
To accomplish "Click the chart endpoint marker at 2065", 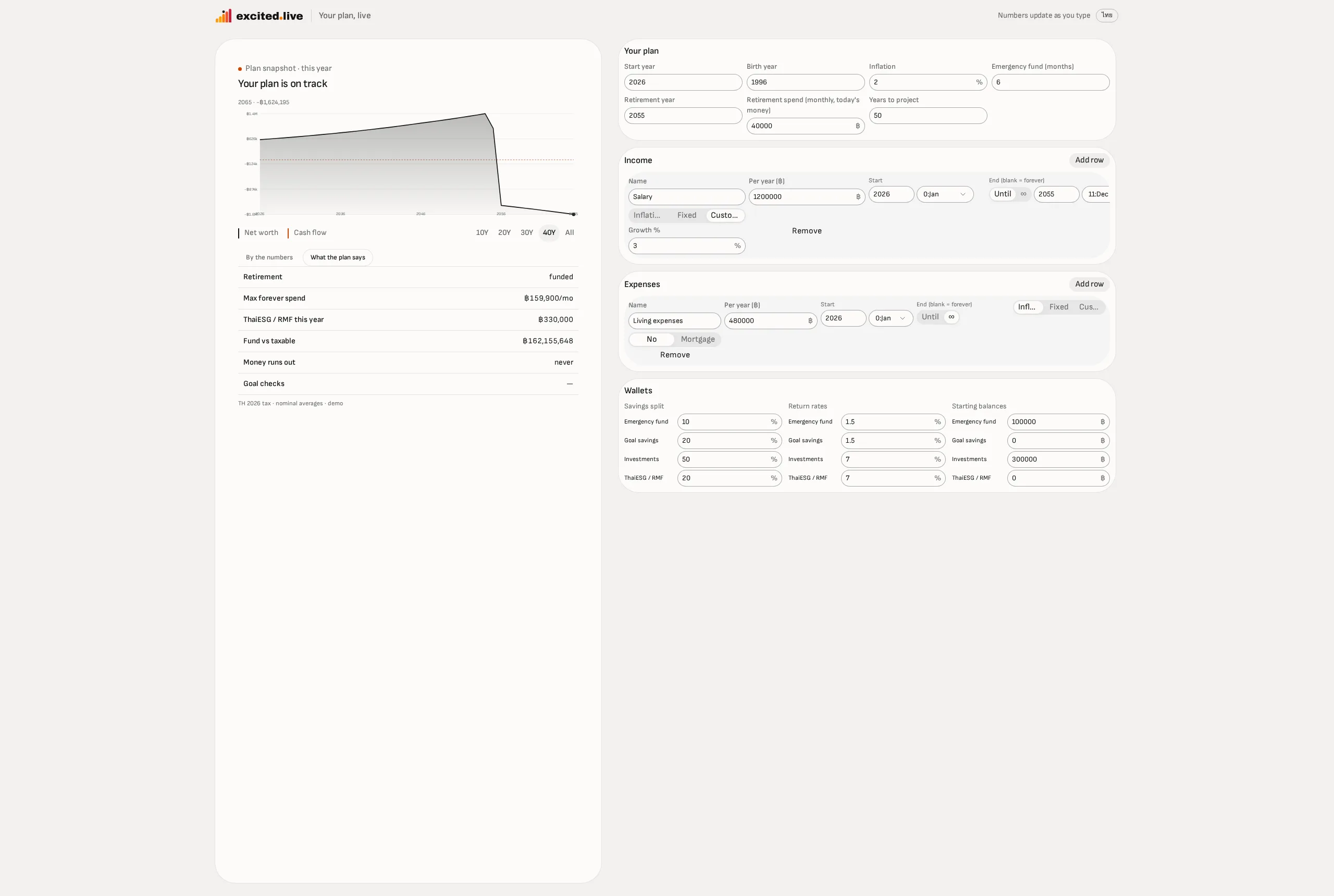I will [573, 214].
